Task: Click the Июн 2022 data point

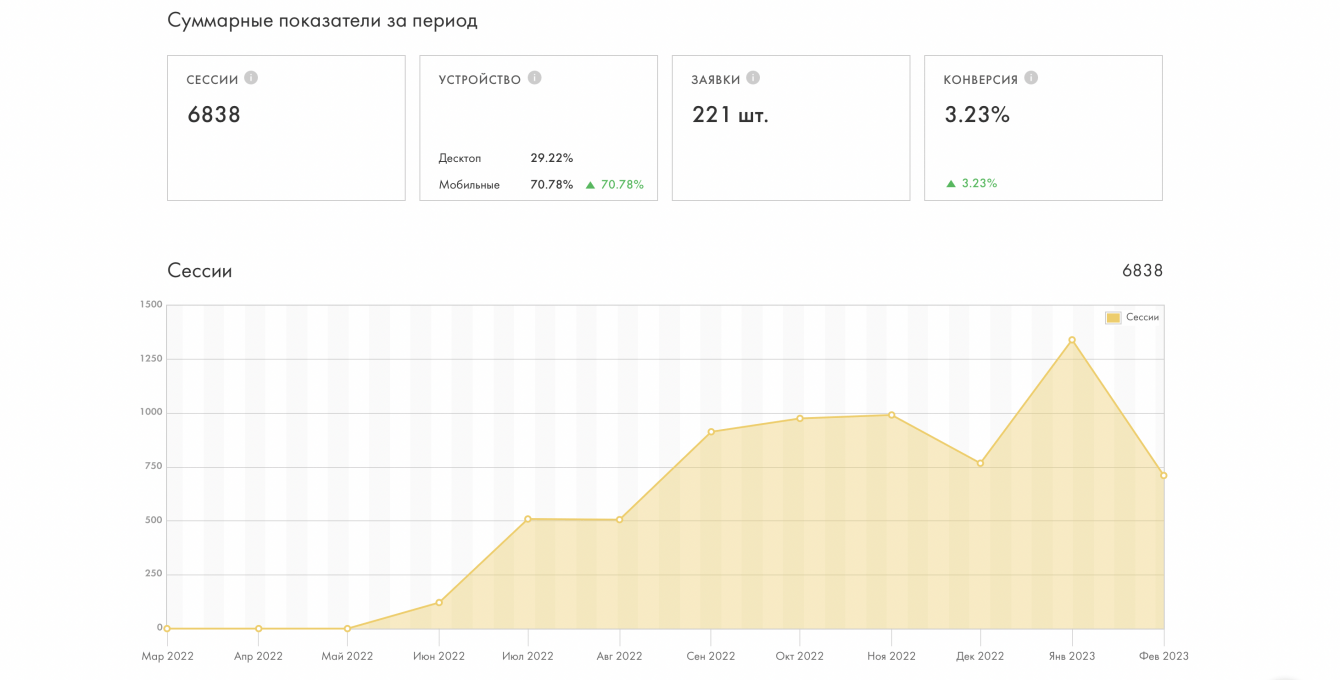Action: coord(439,602)
